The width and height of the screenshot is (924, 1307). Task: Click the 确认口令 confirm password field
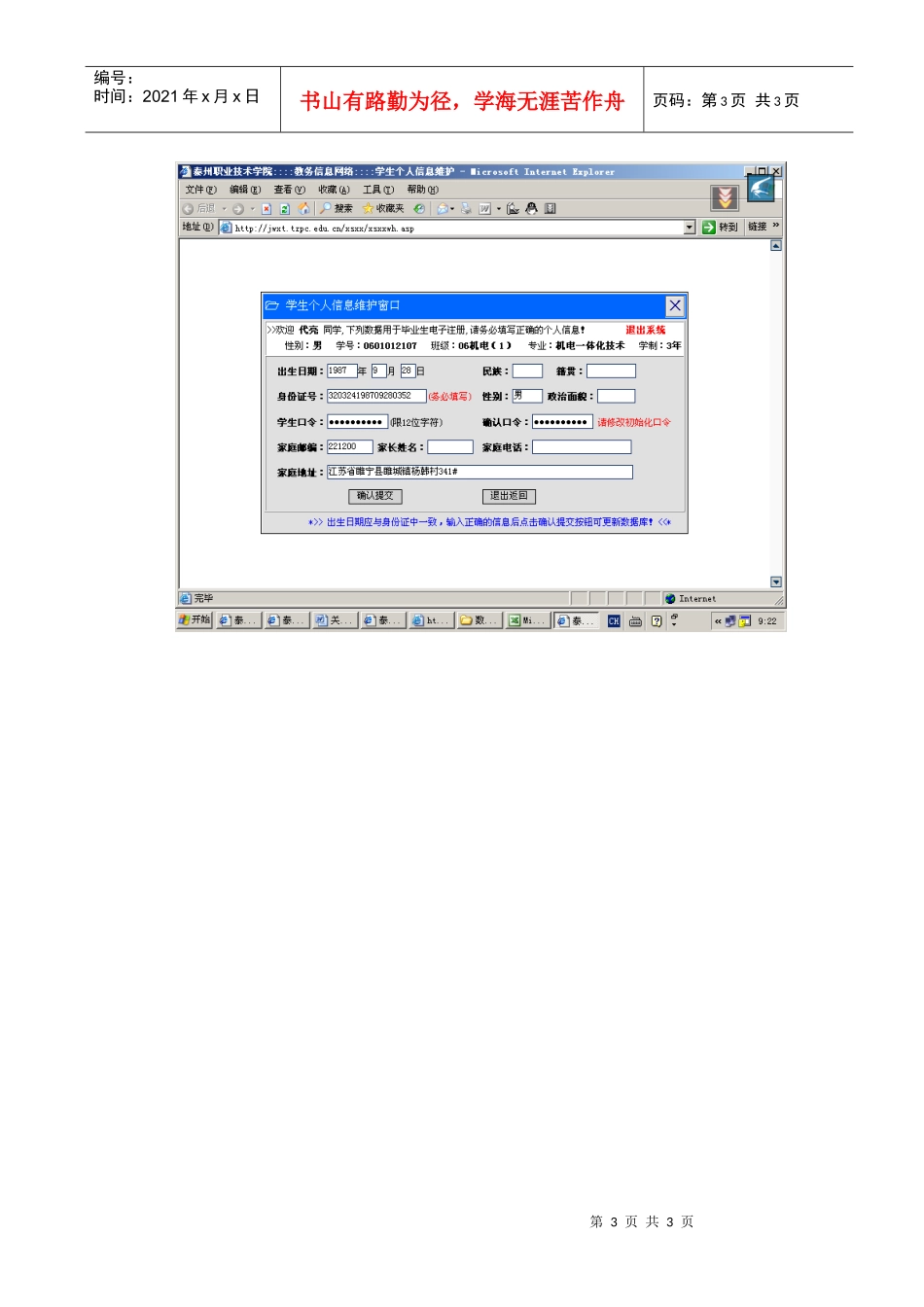point(561,422)
